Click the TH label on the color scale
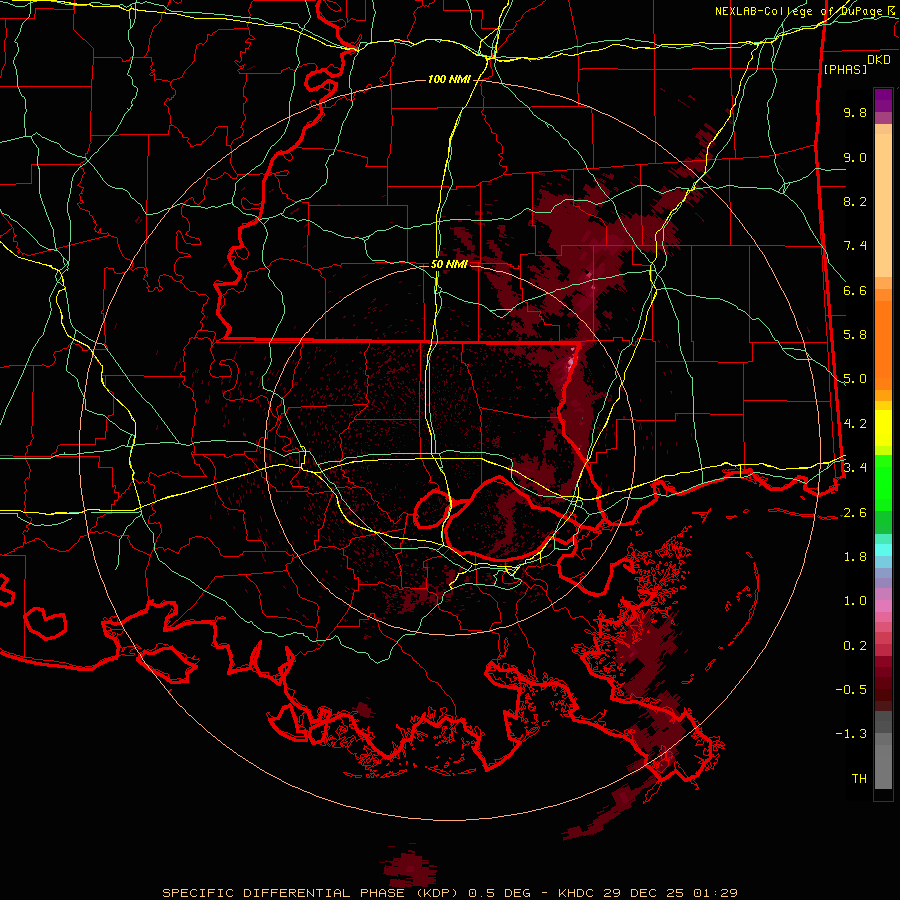The image size is (900, 900). click(859, 778)
